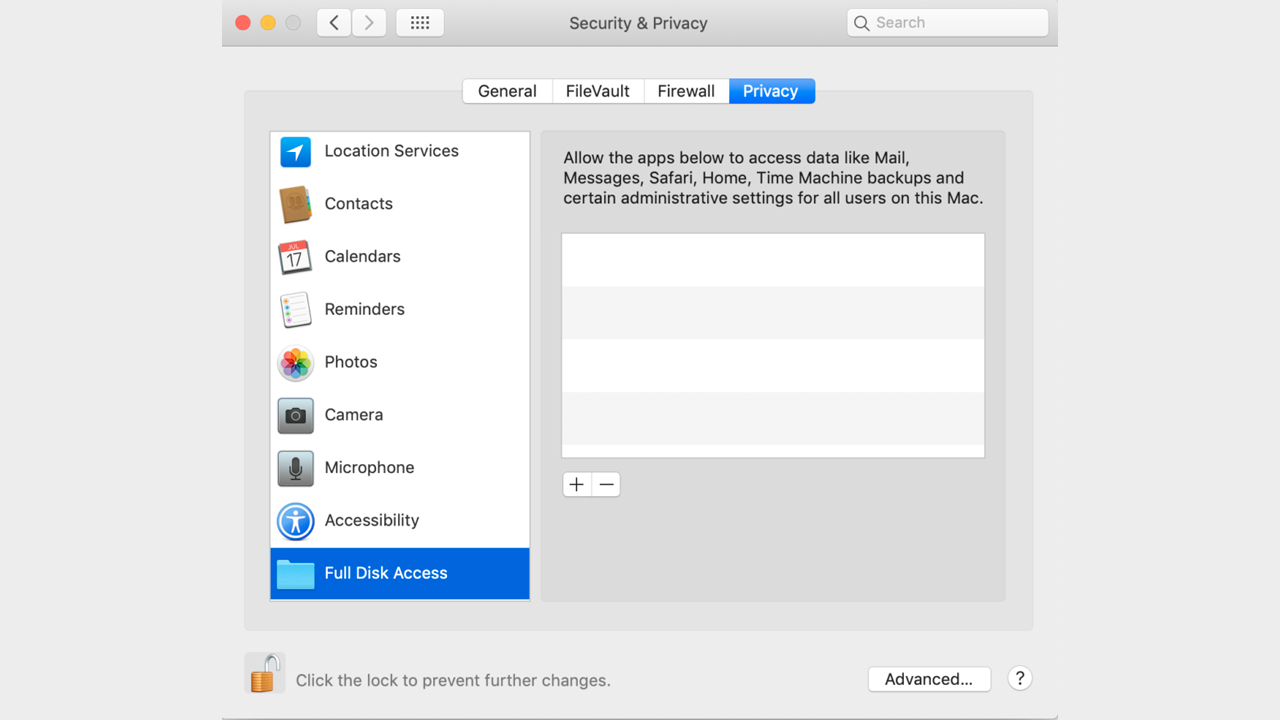This screenshot has width=1280, height=720.
Task: Select Accessibility label in the list
Action: [x=372, y=521]
